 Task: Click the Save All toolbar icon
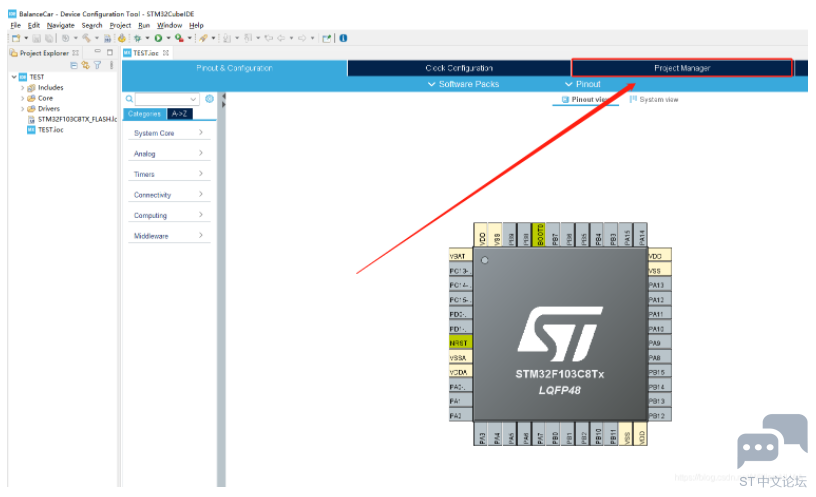(49, 38)
